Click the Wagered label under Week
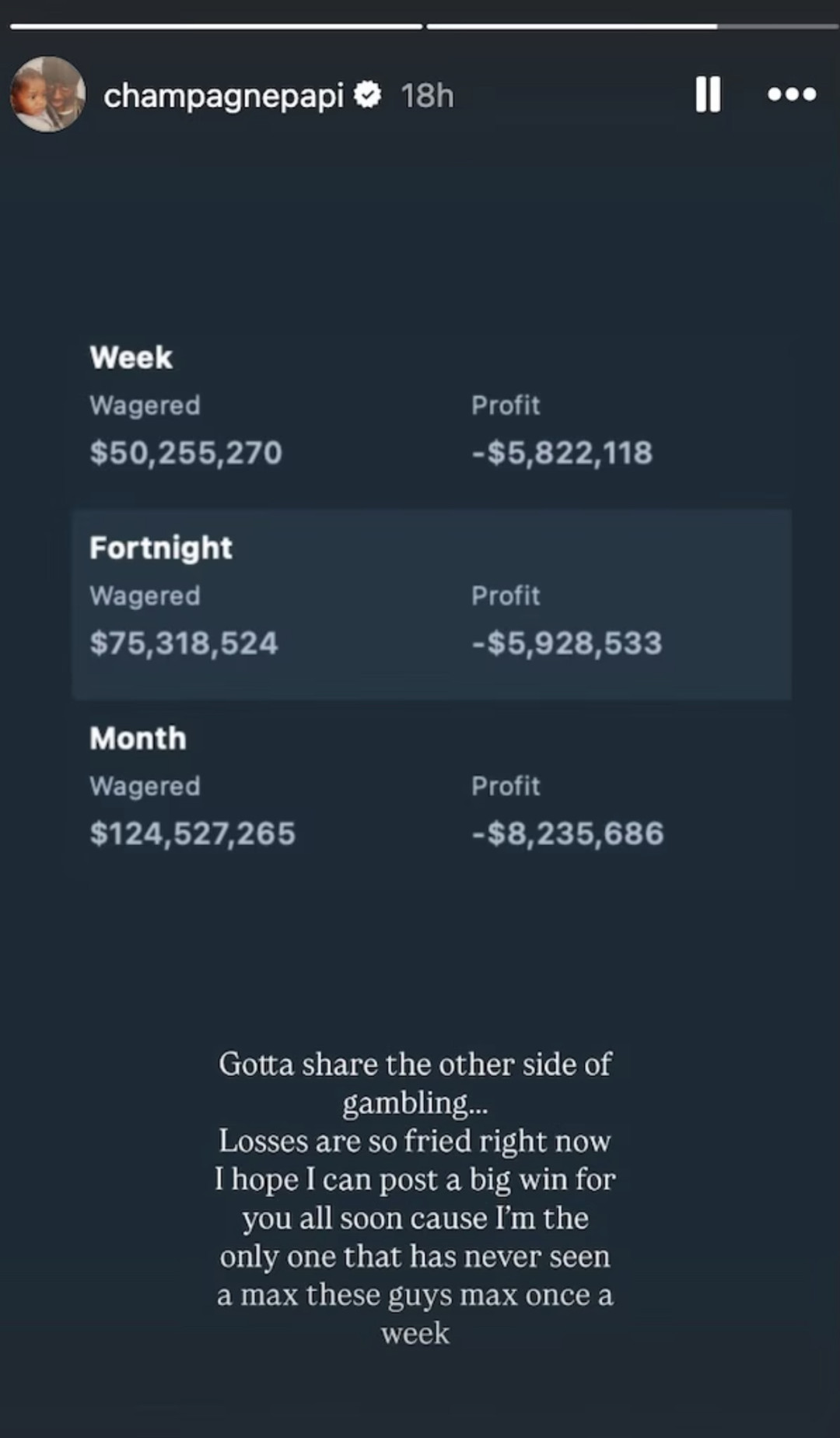Image resolution: width=840 pixels, height=1438 pixels. coord(145,405)
